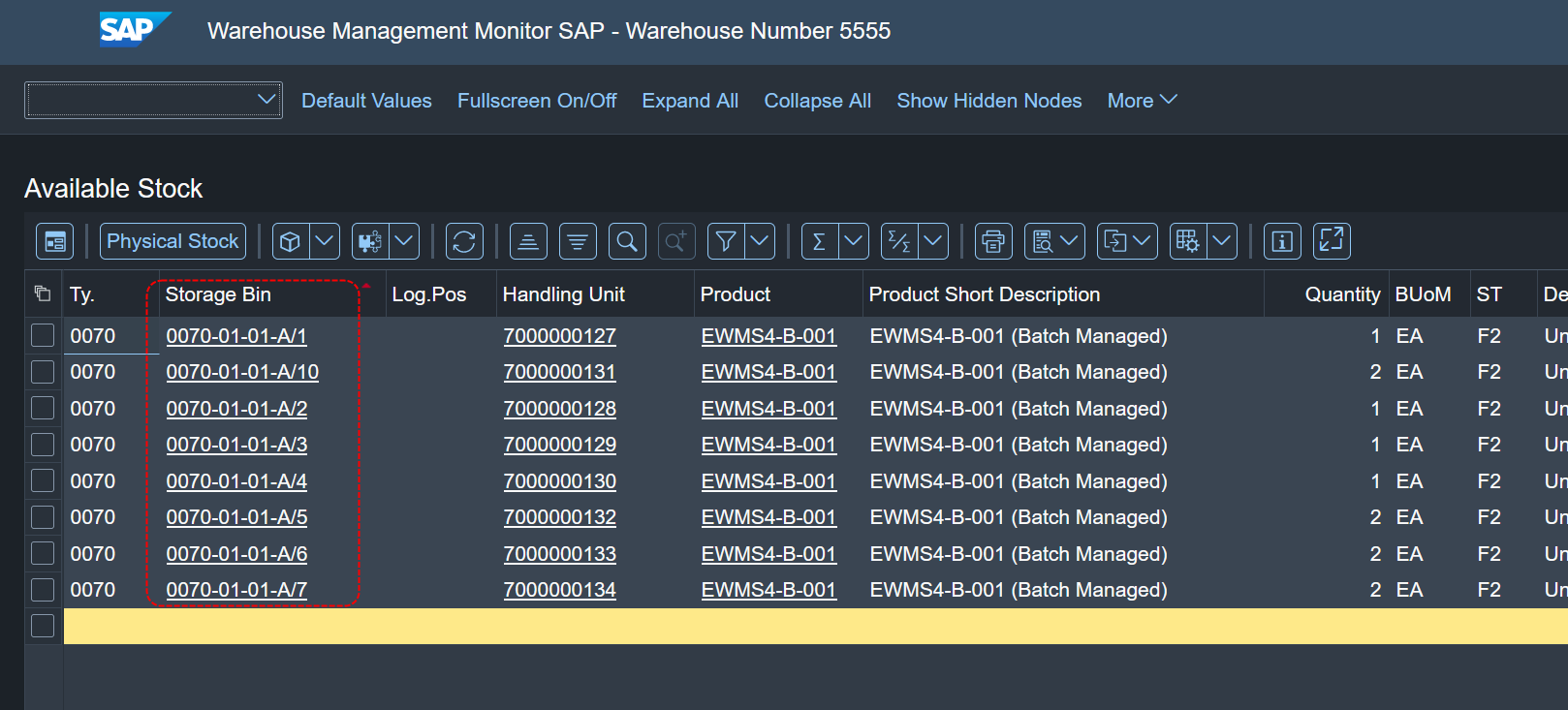Open the Set Filter funnel icon
Screen dimensions: 1568x710
[x=726, y=241]
